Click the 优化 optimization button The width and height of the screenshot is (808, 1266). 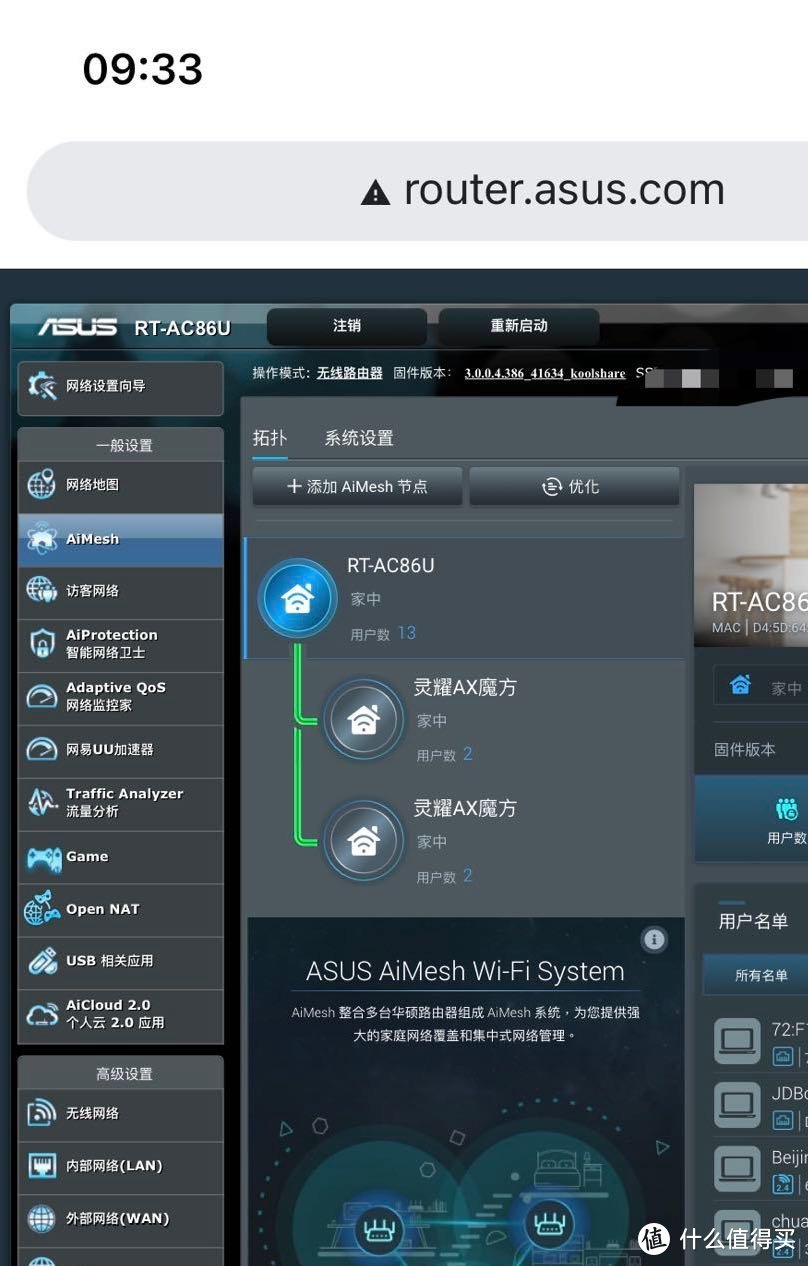coord(574,487)
